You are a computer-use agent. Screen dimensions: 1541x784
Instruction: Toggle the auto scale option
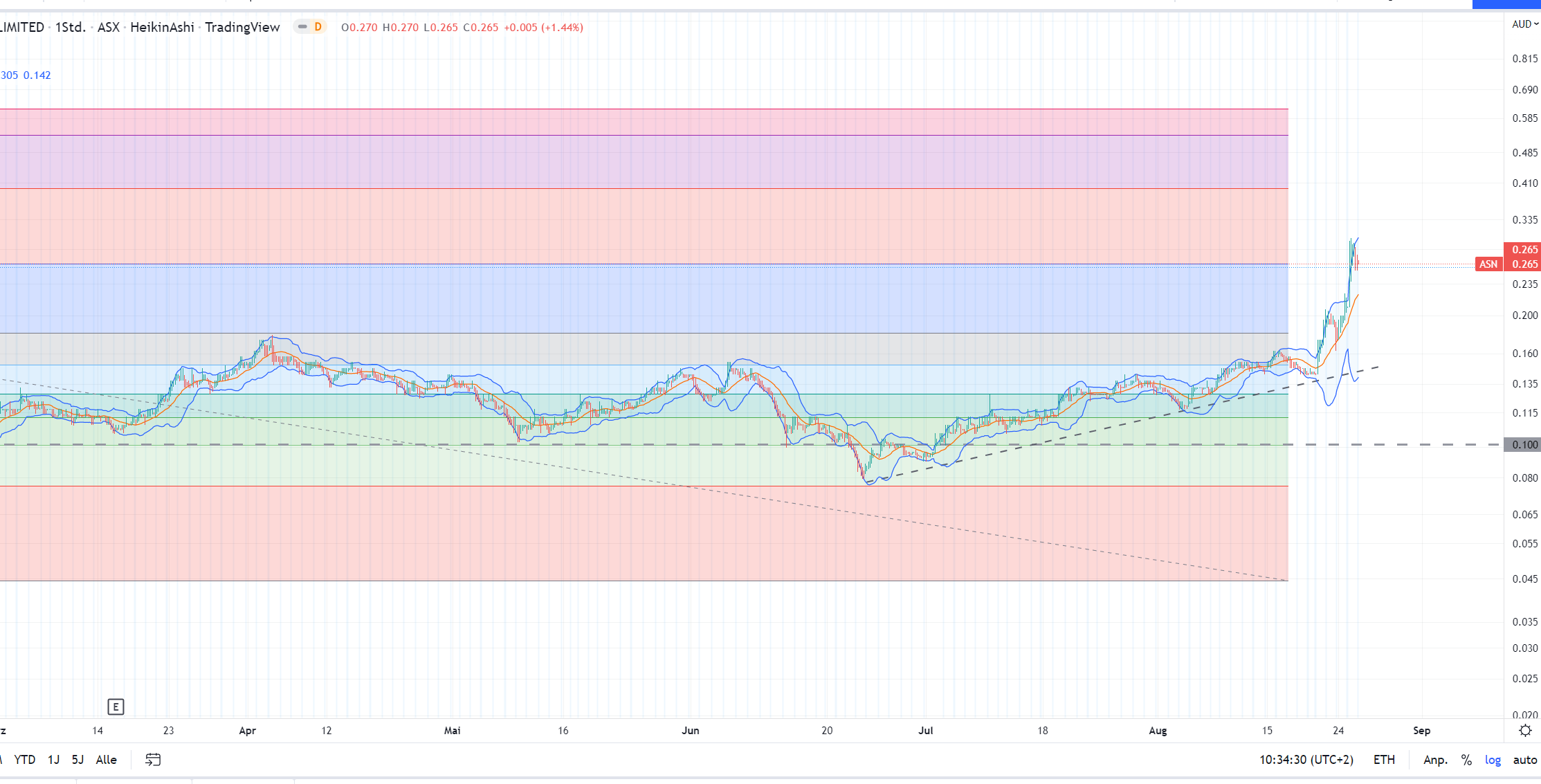tap(1524, 760)
